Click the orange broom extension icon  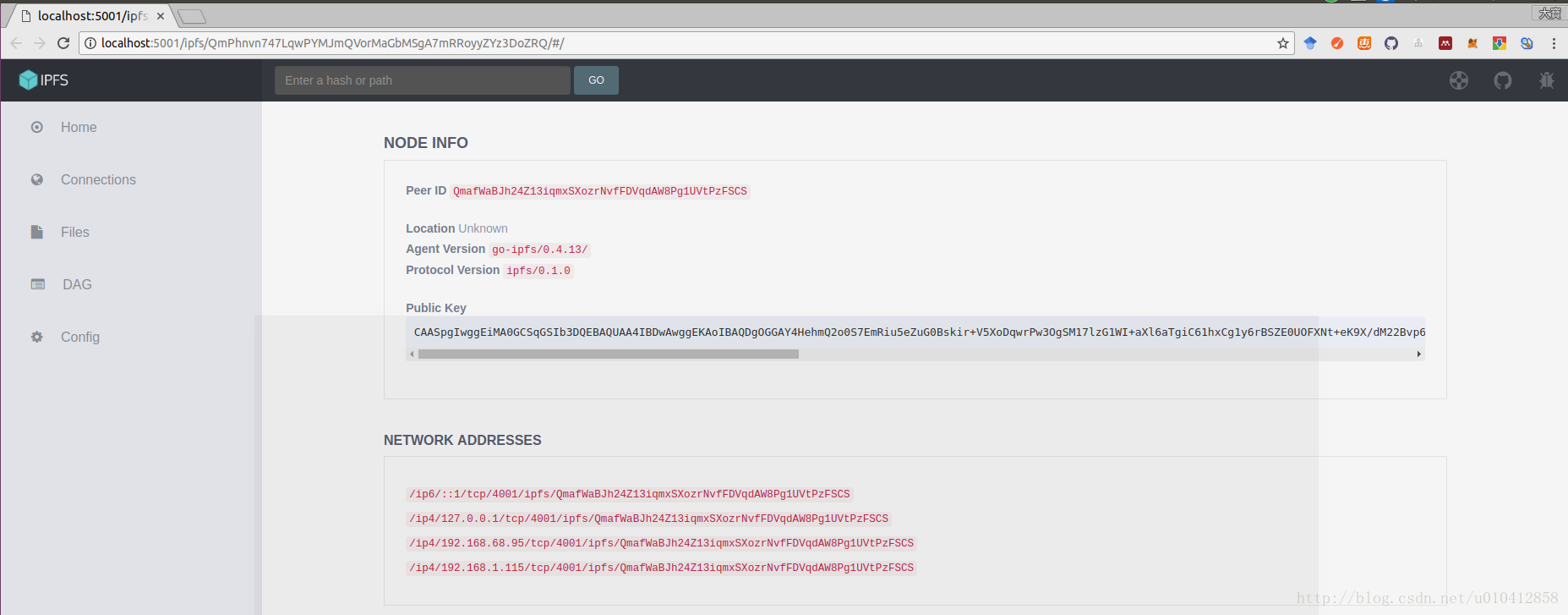pyautogui.click(x=1337, y=43)
